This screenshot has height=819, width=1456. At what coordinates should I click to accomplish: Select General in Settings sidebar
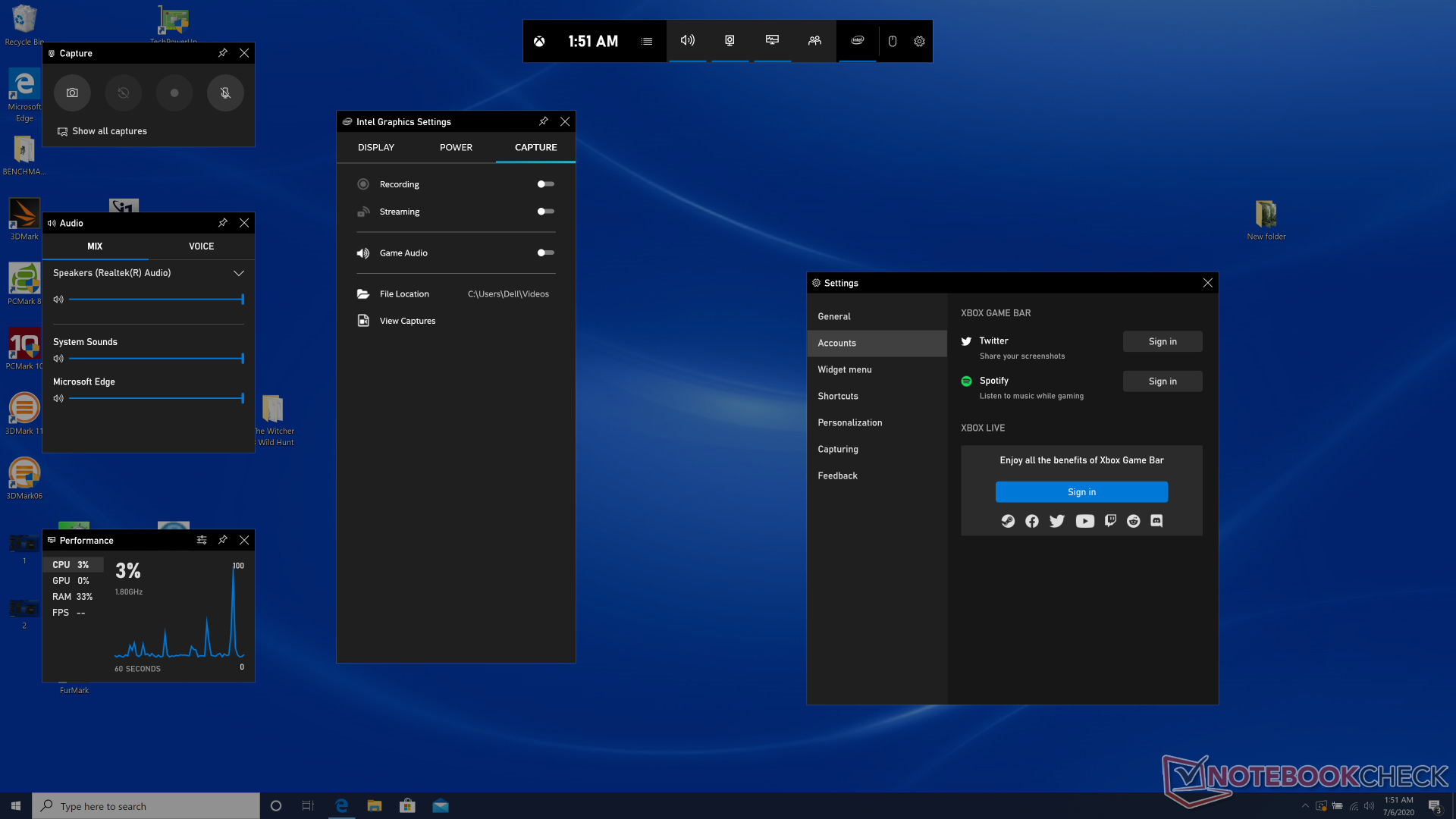877,317
